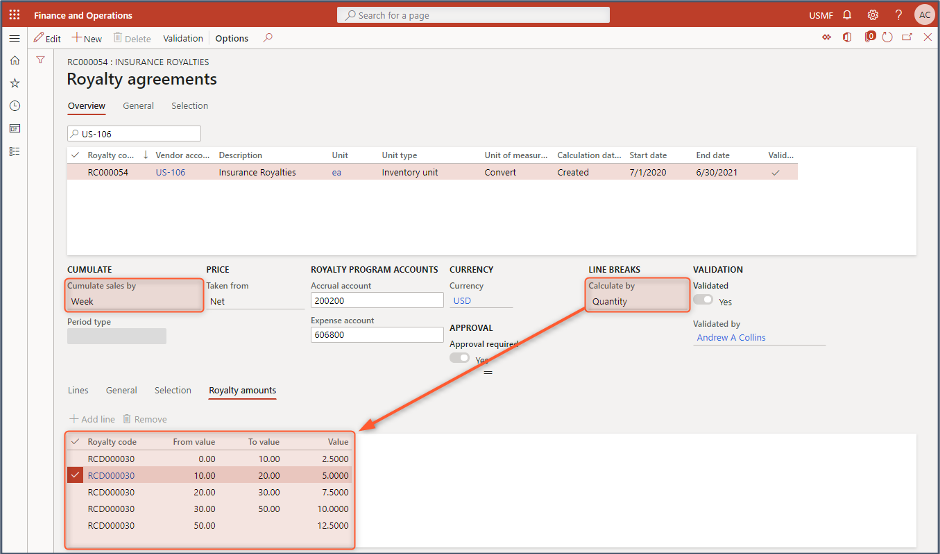Open Workspaces icon in left sidebar
Image resolution: width=940 pixels, height=554 pixels.
click(14, 129)
